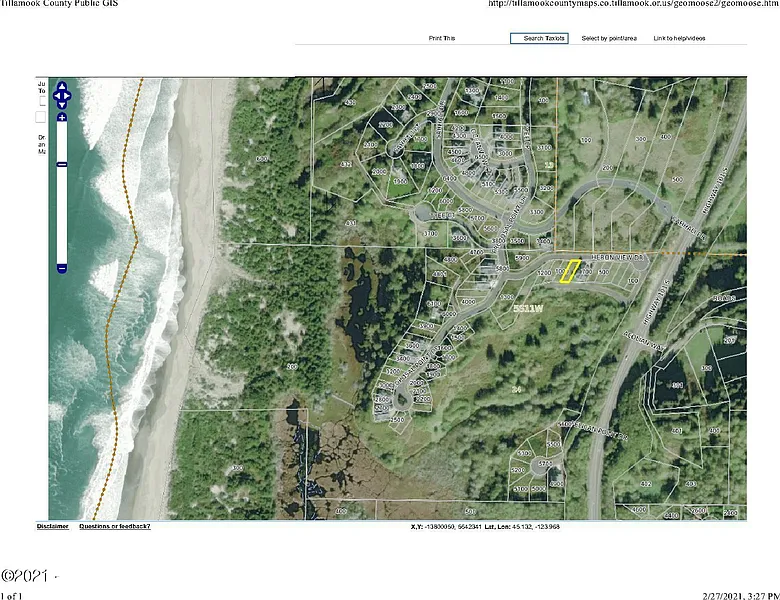Zoom out using the bottom minus button
This screenshot has width=780, height=600.
coord(62,268)
